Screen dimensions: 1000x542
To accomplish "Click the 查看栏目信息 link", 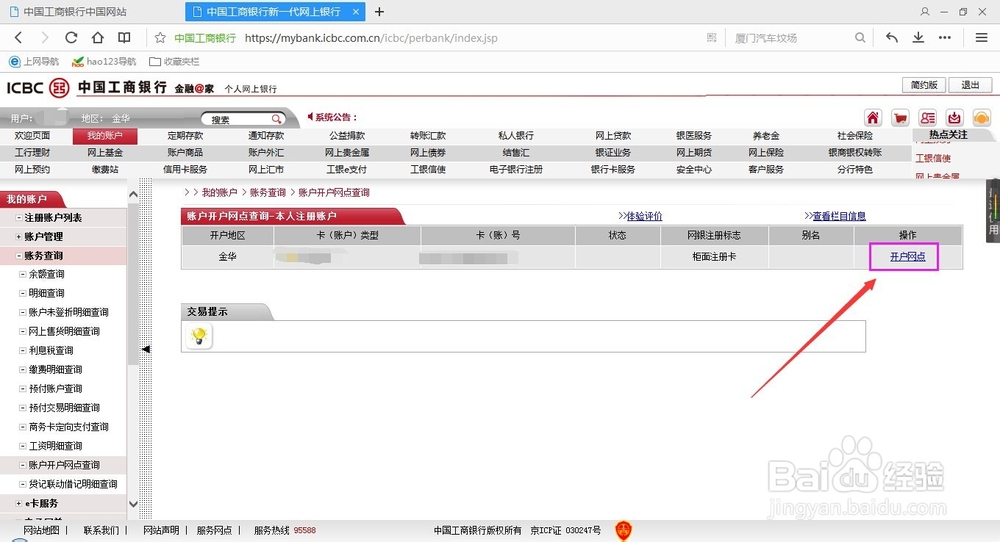I will click(x=839, y=216).
